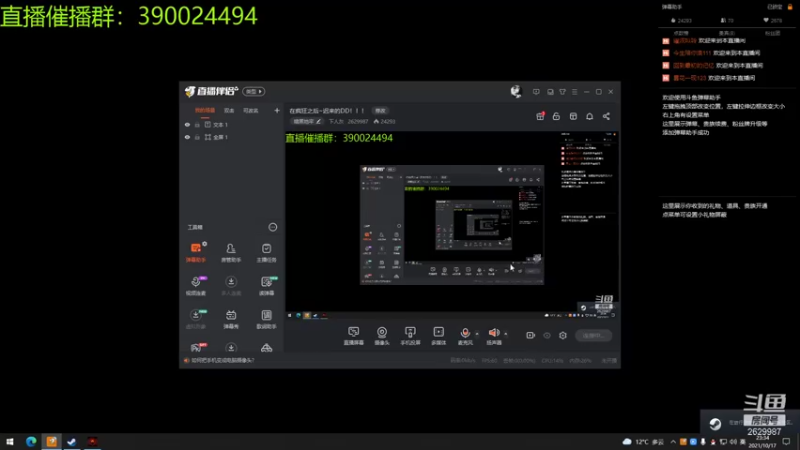
Task: Open the 房管助手 tool
Action: tap(231, 253)
